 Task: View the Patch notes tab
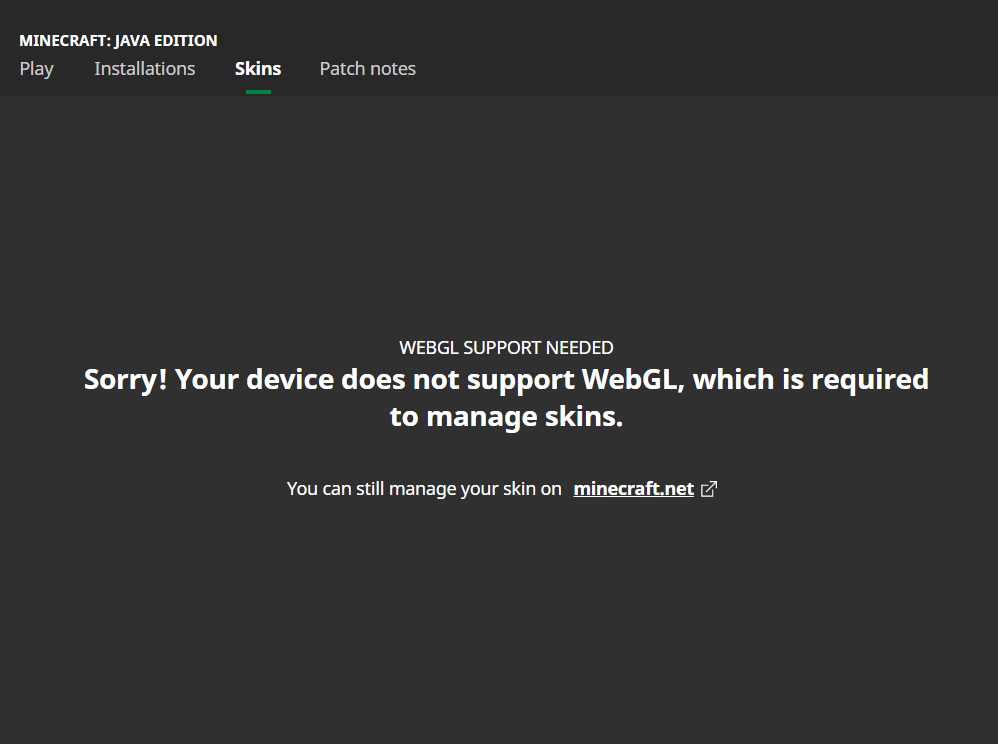coord(368,69)
